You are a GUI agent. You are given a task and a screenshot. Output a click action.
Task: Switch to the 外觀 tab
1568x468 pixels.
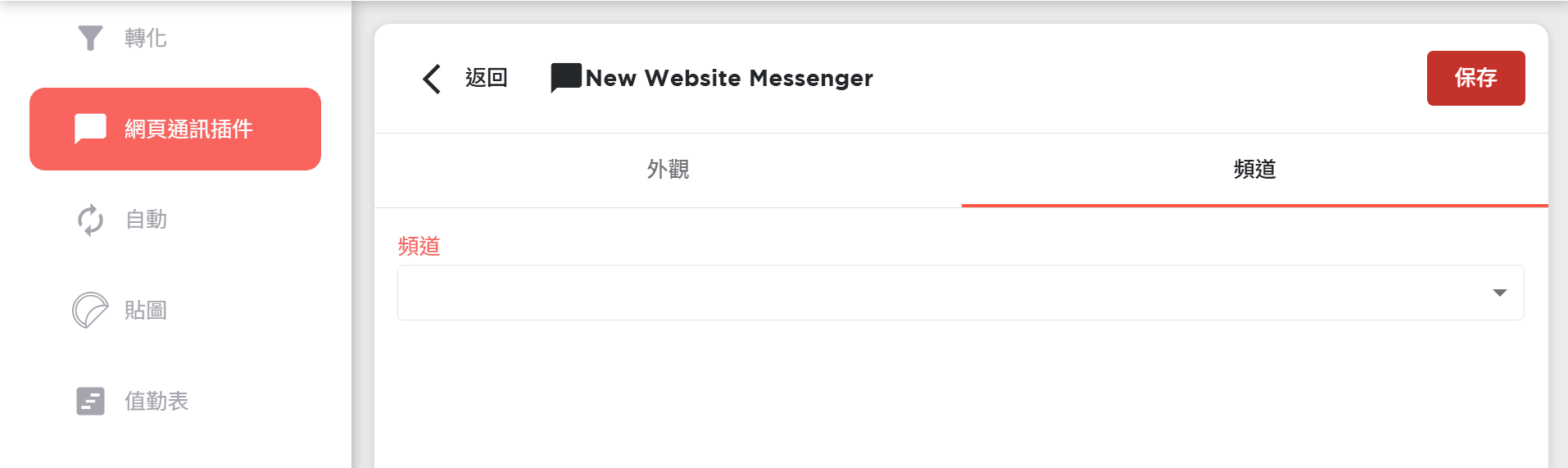(x=668, y=170)
